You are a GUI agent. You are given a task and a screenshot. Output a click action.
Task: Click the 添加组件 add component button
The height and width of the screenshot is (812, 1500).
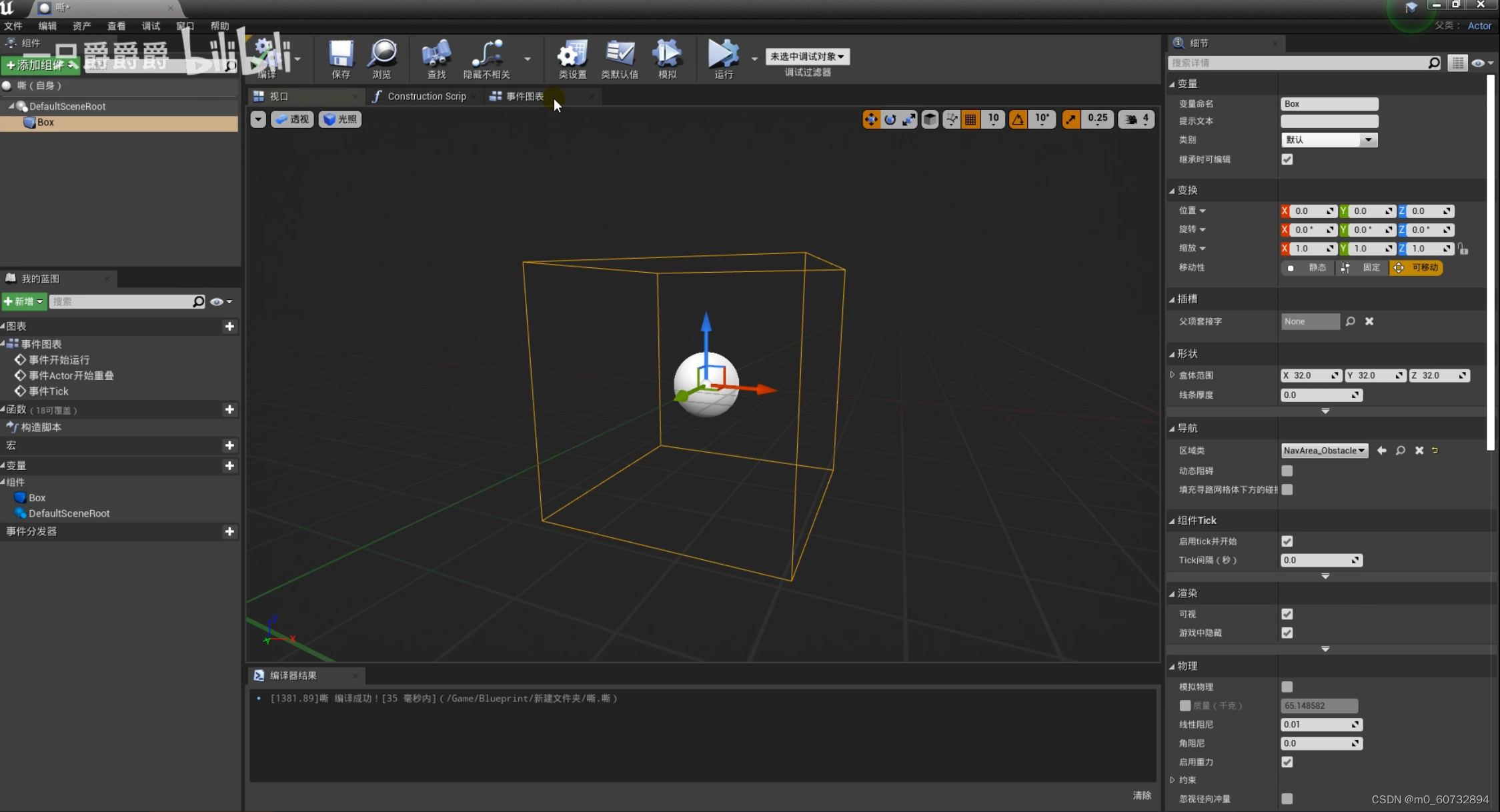click(39, 65)
